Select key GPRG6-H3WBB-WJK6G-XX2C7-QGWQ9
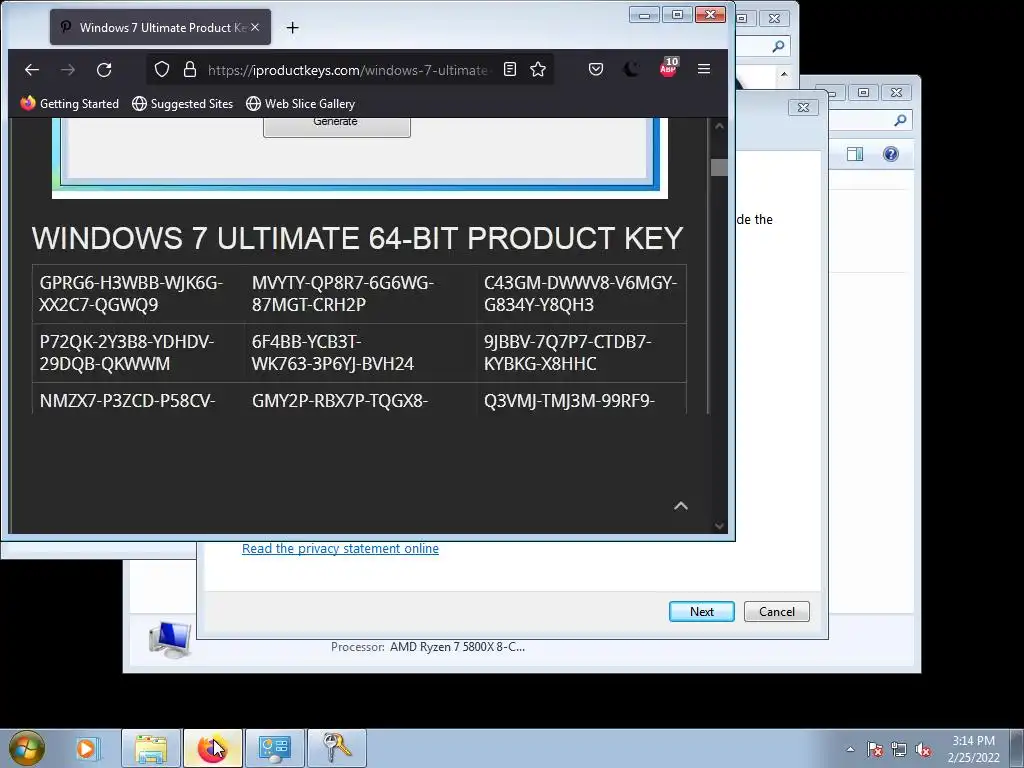The height and width of the screenshot is (768, 1024). (131, 294)
